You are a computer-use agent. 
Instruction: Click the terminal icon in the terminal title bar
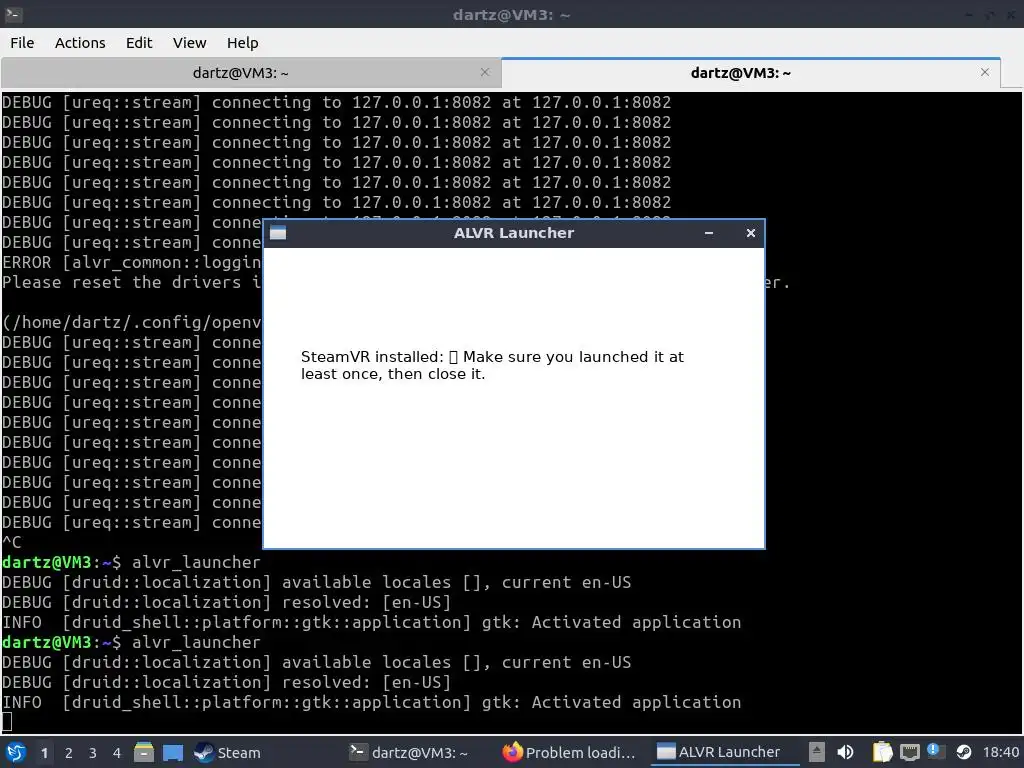13,14
